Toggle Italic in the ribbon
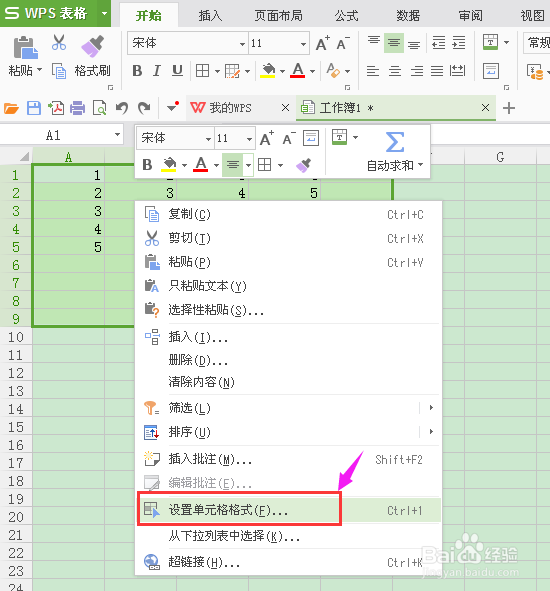The height and width of the screenshot is (591, 550). pyautogui.click(x=157, y=71)
